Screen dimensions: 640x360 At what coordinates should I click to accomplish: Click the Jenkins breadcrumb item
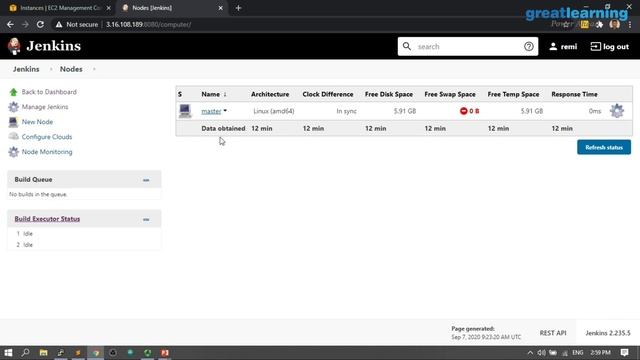click(26, 69)
